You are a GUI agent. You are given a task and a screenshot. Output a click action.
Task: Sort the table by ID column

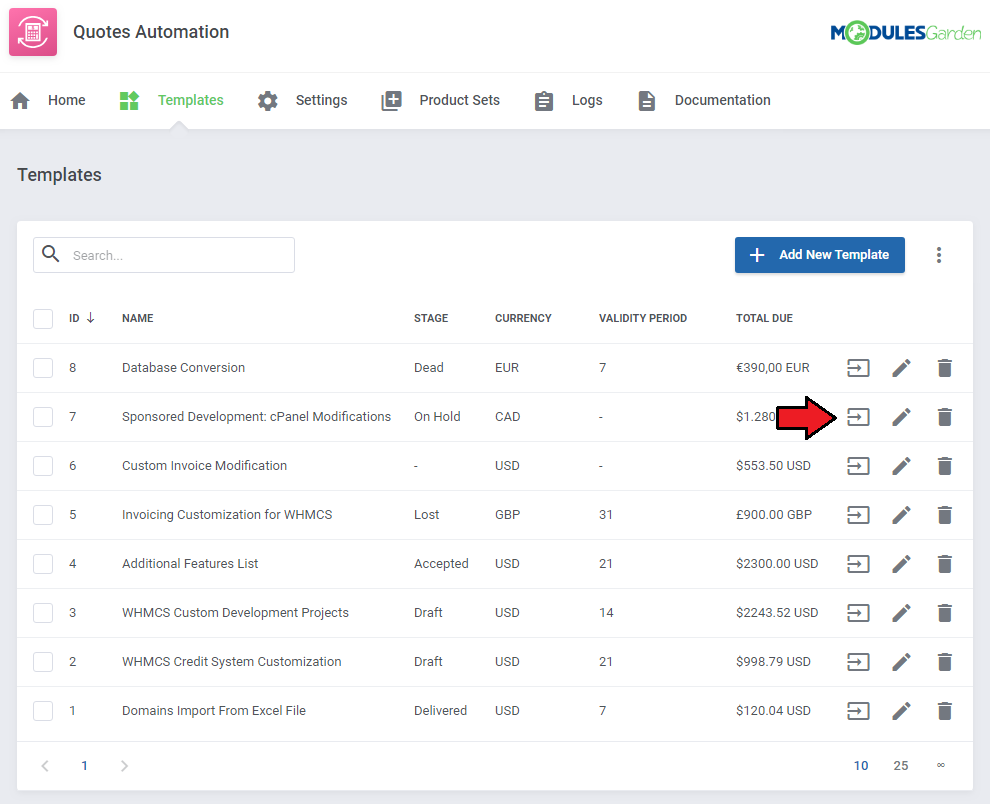point(81,318)
